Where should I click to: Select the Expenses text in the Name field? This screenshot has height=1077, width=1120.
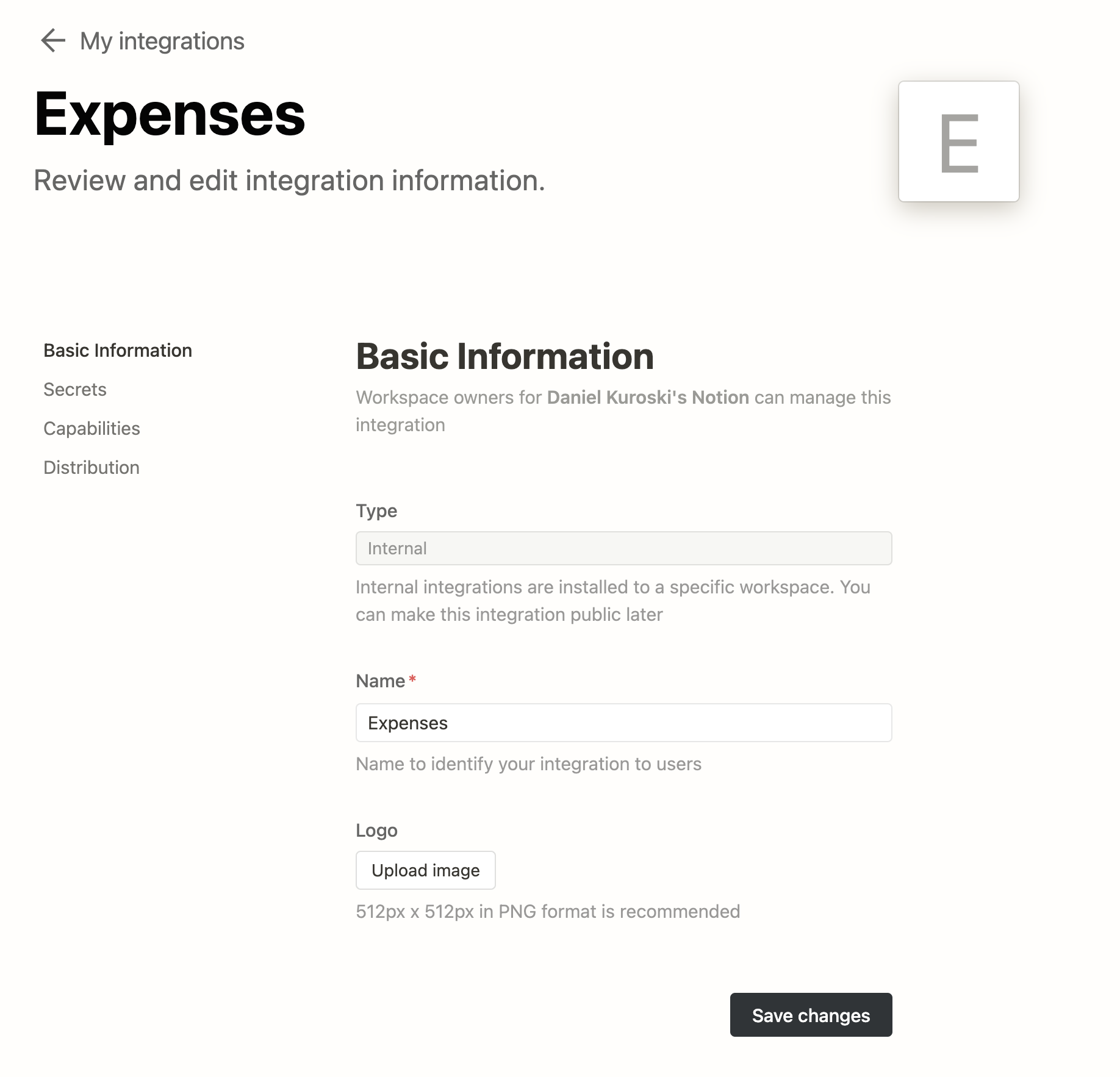407,723
